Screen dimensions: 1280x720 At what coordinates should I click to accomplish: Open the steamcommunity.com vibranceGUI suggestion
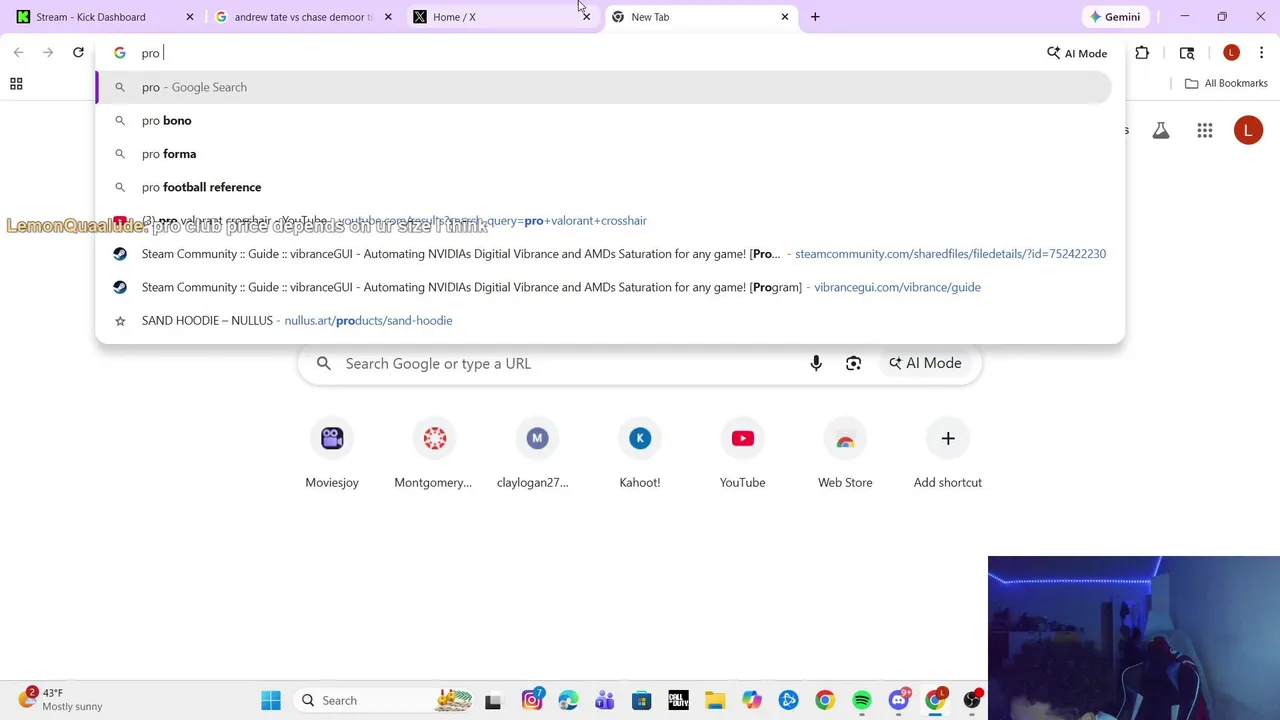pos(603,254)
